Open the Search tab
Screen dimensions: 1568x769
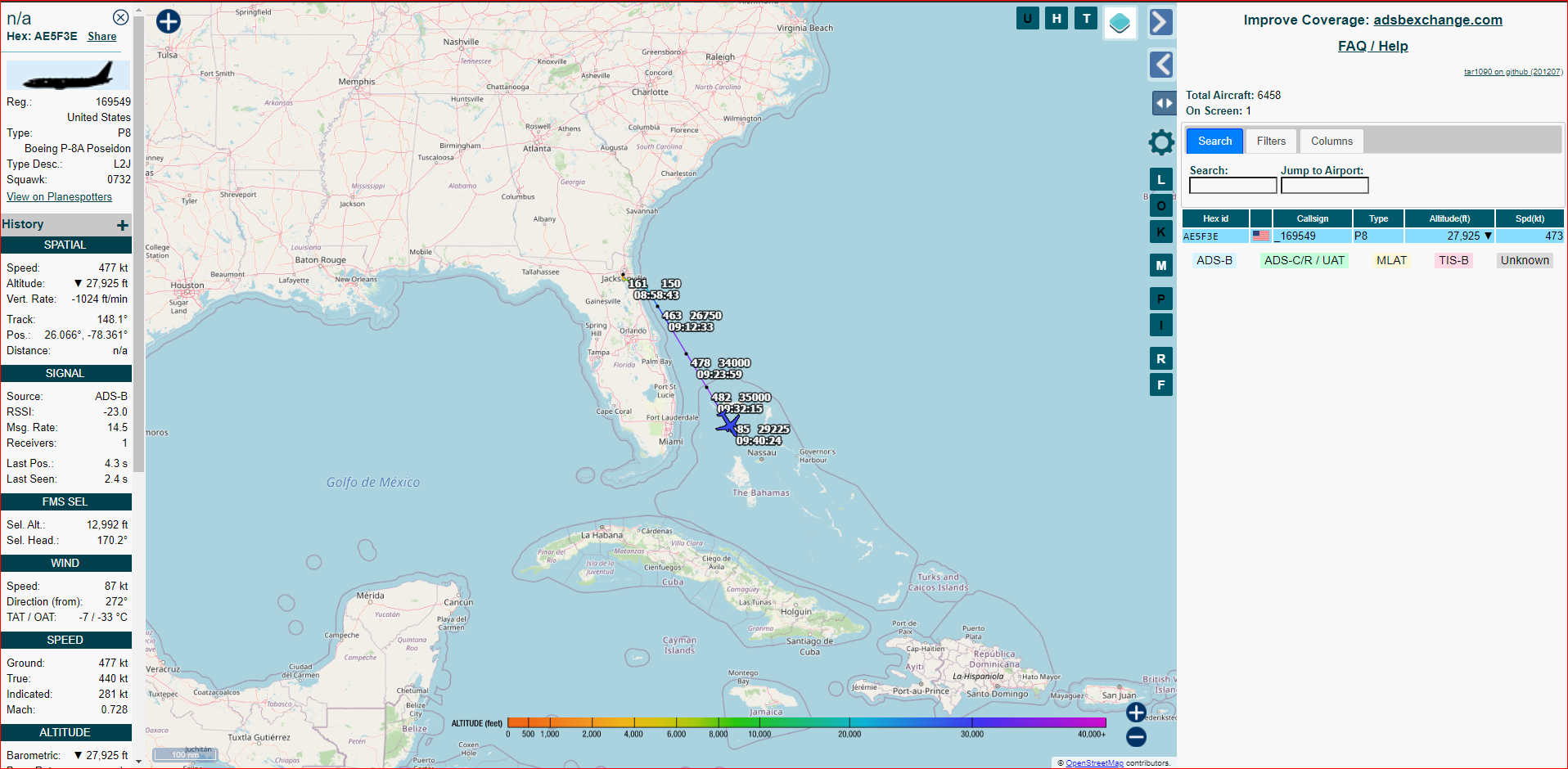[1214, 141]
